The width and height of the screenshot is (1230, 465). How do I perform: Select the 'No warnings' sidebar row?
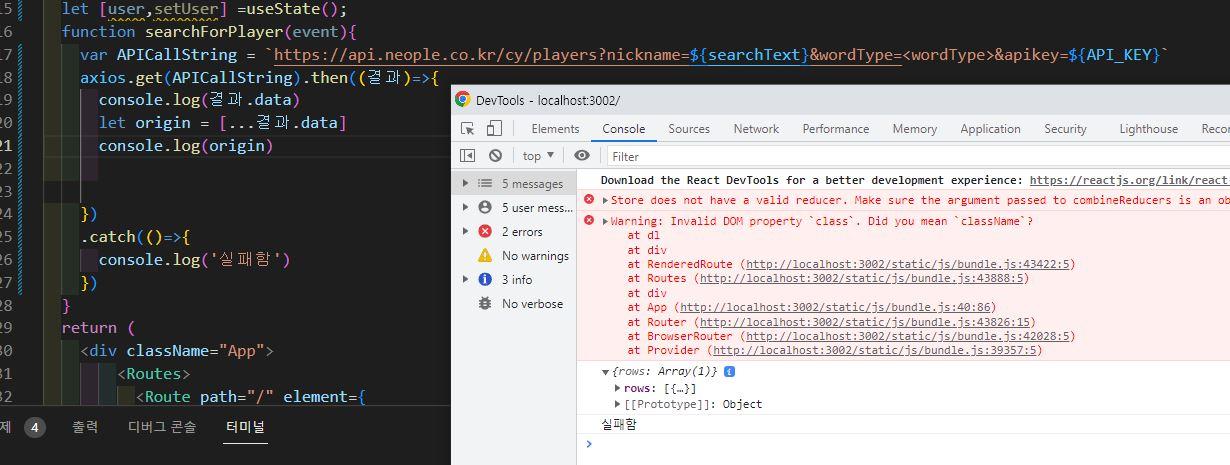coord(514,255)
